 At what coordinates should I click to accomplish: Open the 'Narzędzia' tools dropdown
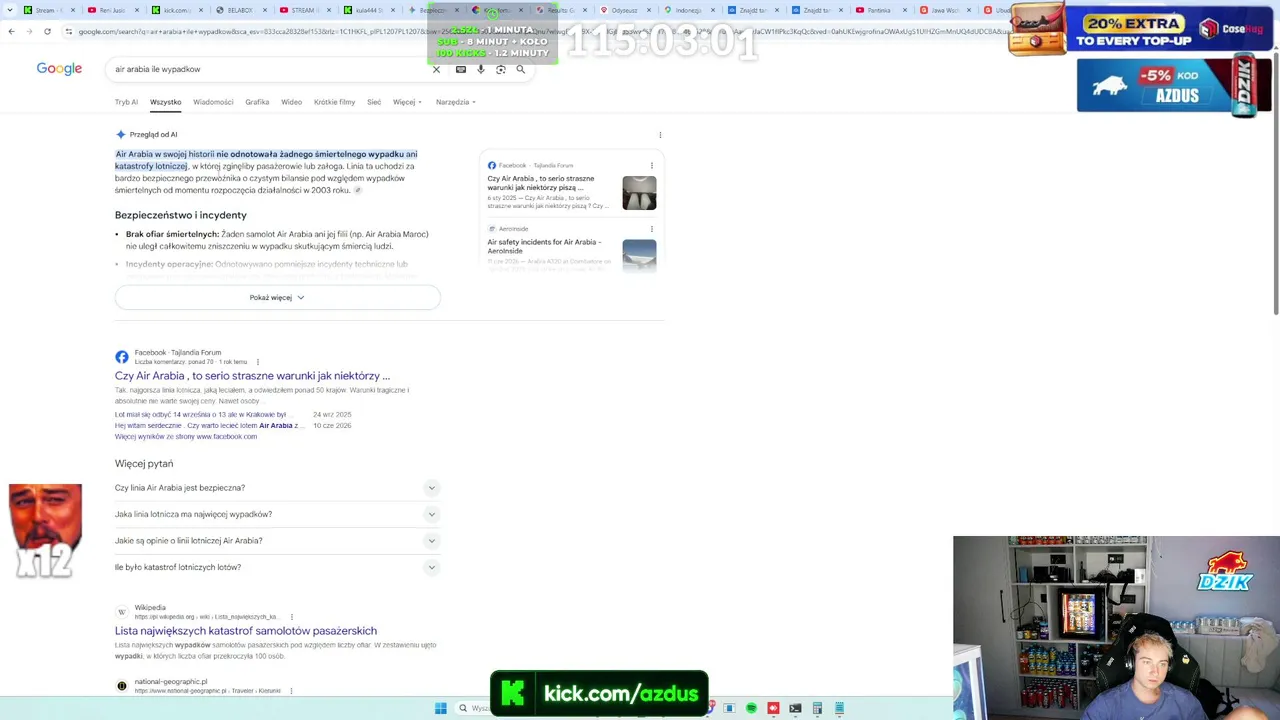[456, 102]
